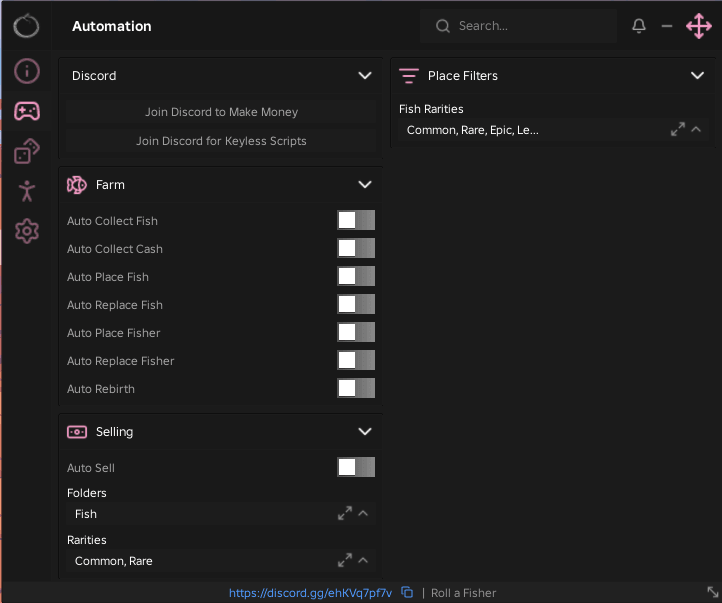Click Join Discord to Make Money
The width and height of the screenshot is (722, 603).
[x=221, y=112]
